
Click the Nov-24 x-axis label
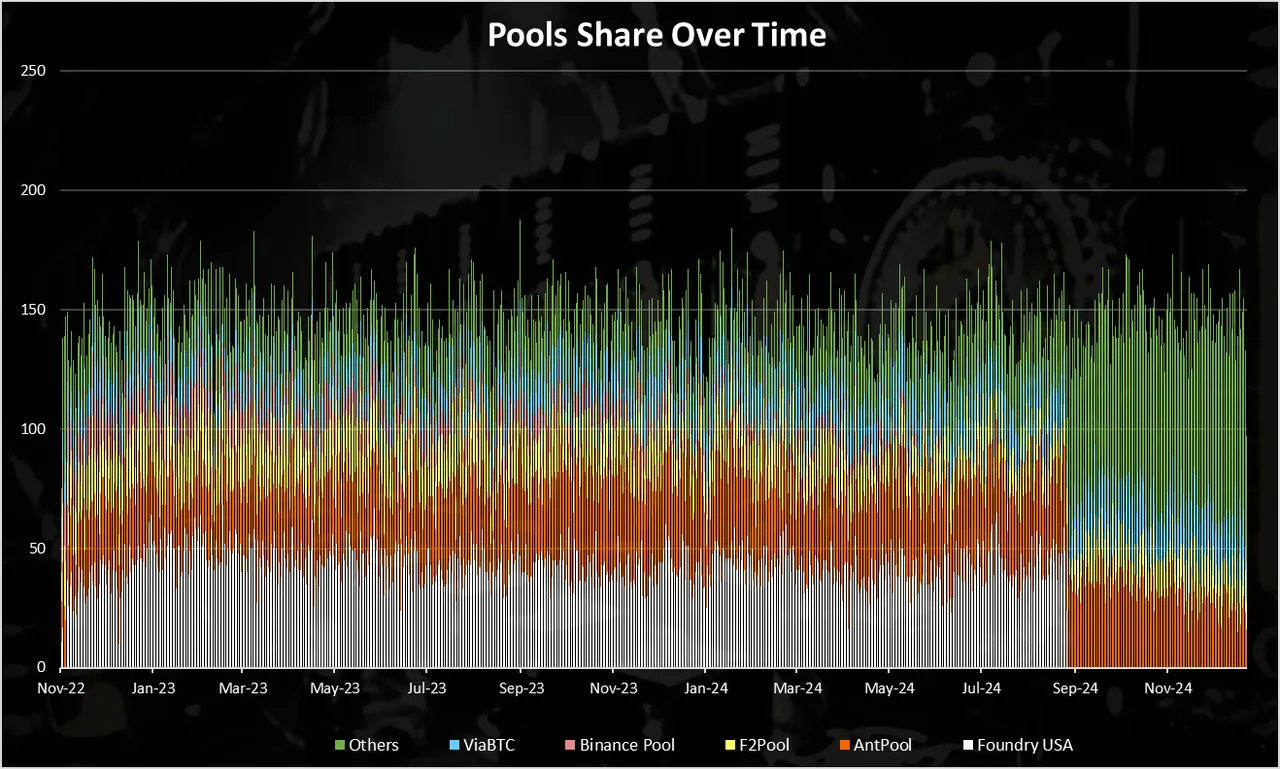1168,689
